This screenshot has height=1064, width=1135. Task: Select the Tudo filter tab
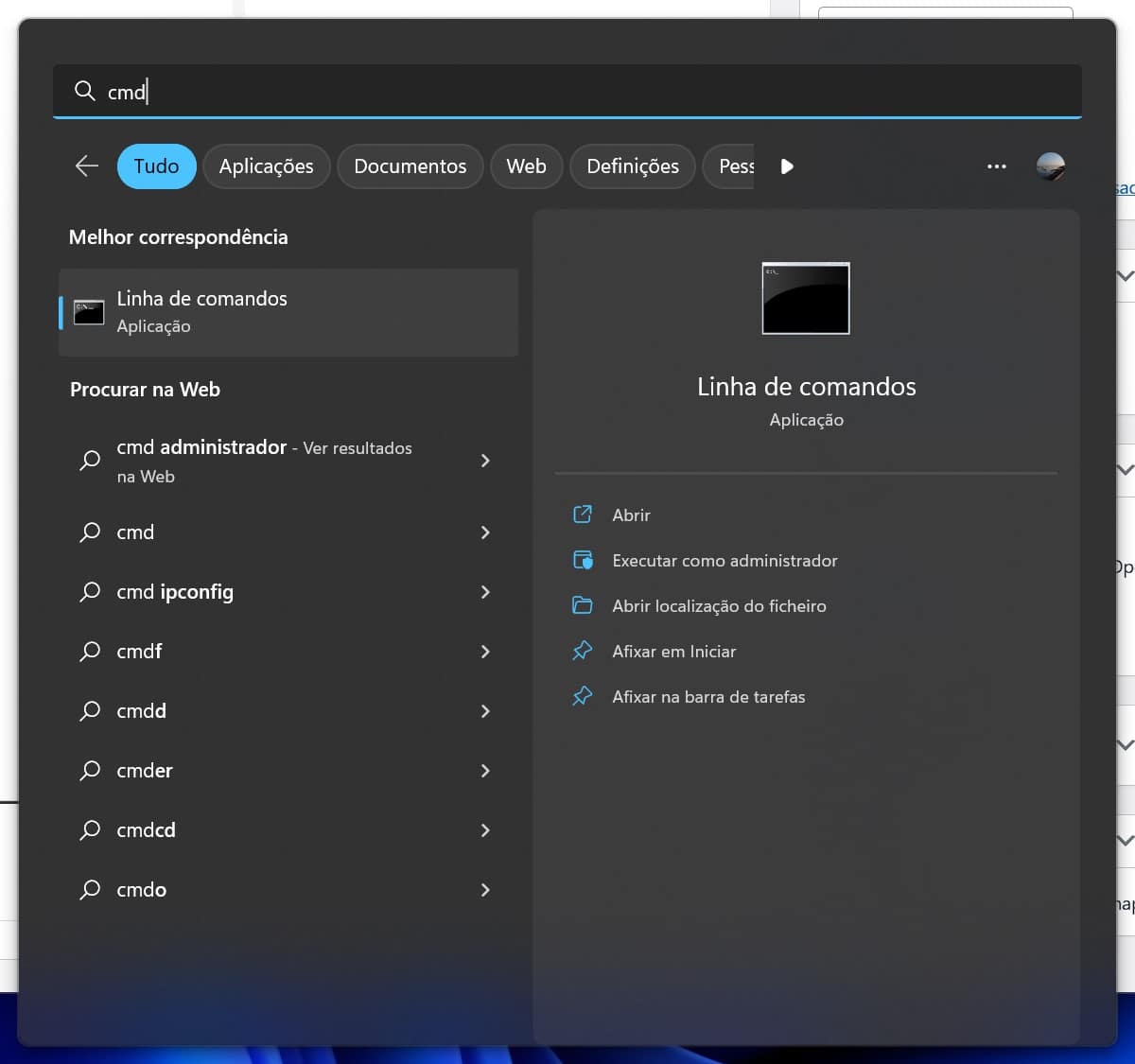click(156, 166)
